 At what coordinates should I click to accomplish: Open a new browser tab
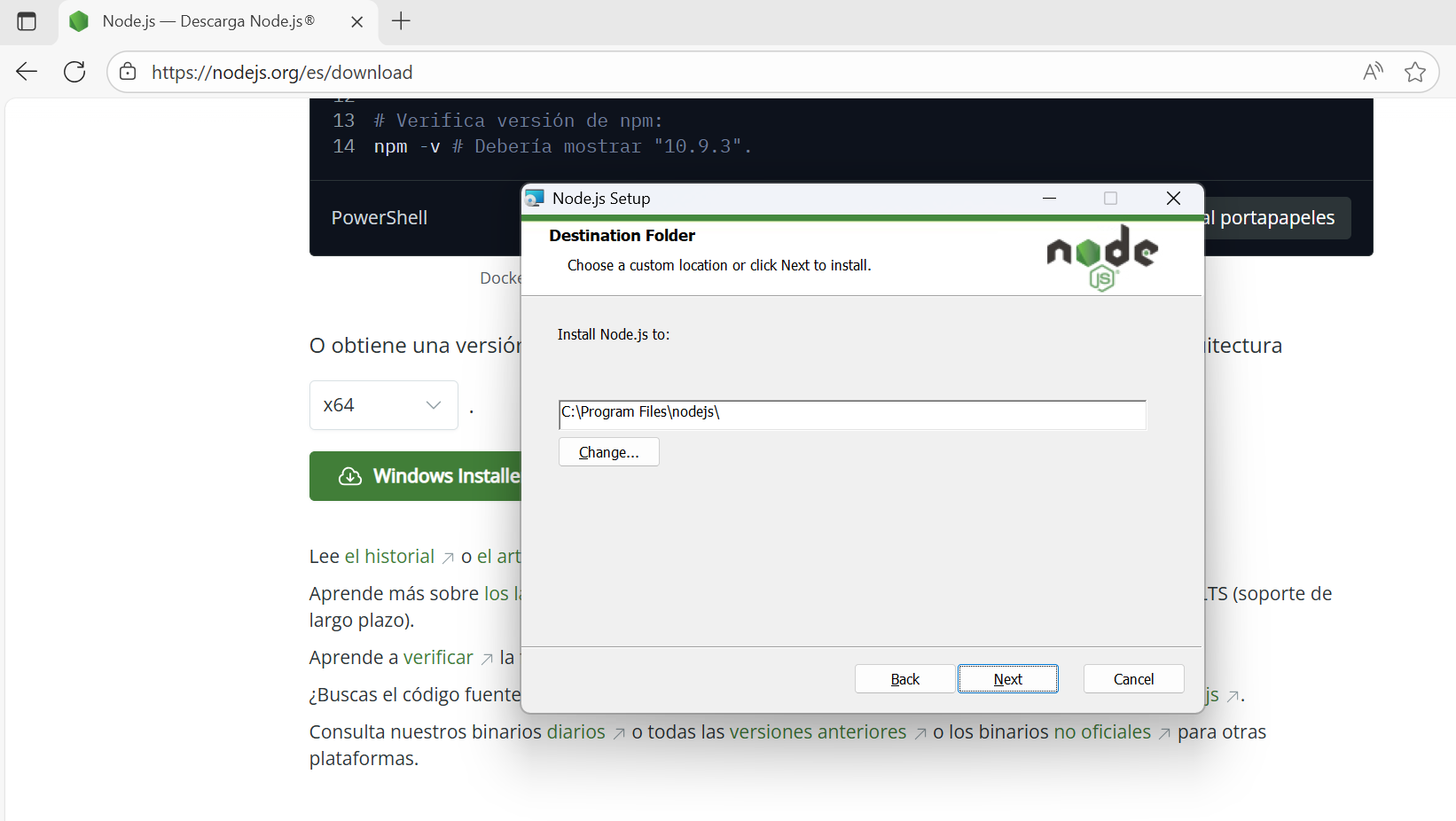pos(401,21)
